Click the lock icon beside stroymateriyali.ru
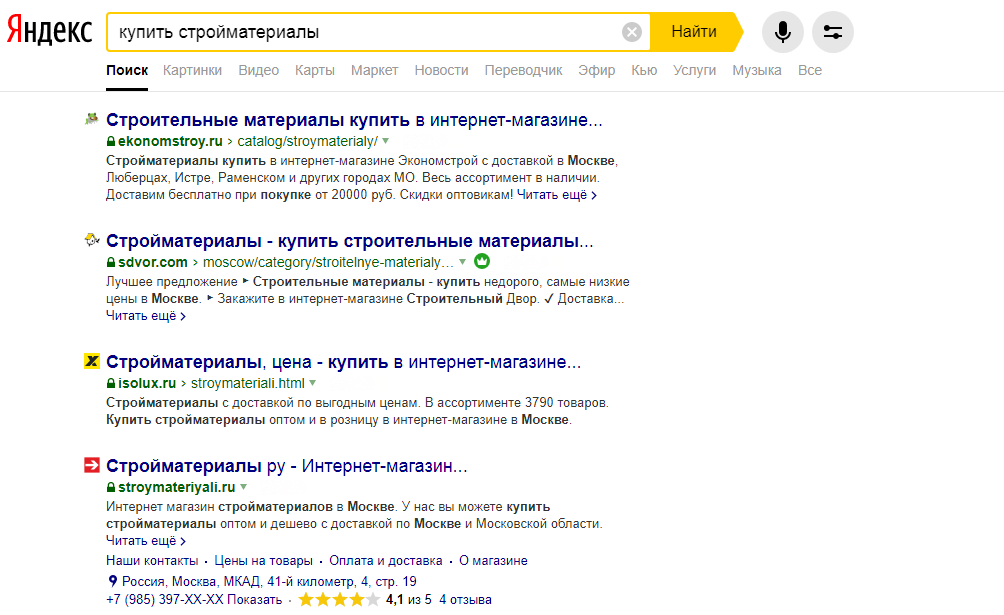The image size is (1004, 615). [111, 487]
